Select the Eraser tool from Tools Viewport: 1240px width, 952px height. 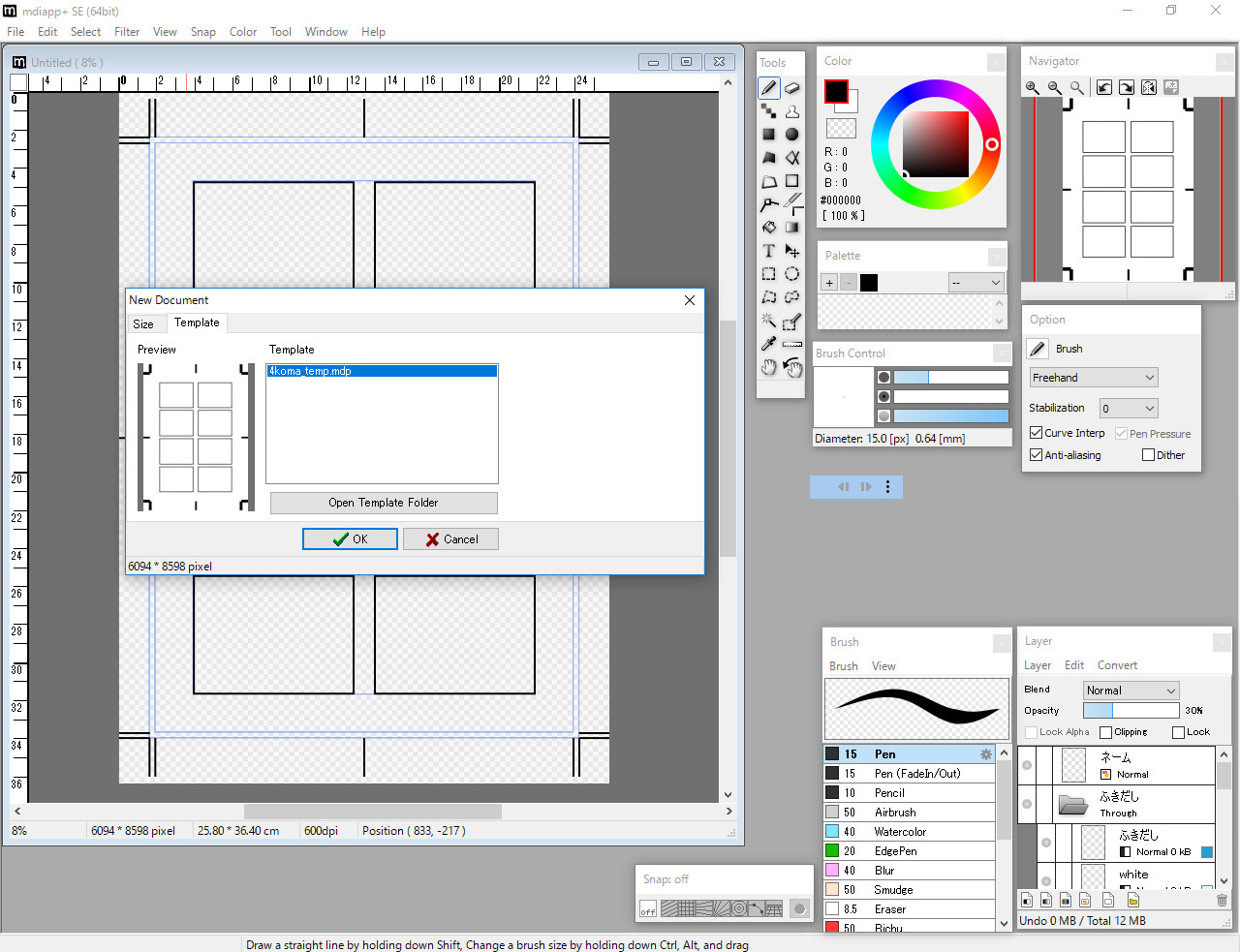pyautogui.click(x=791, y=87)
